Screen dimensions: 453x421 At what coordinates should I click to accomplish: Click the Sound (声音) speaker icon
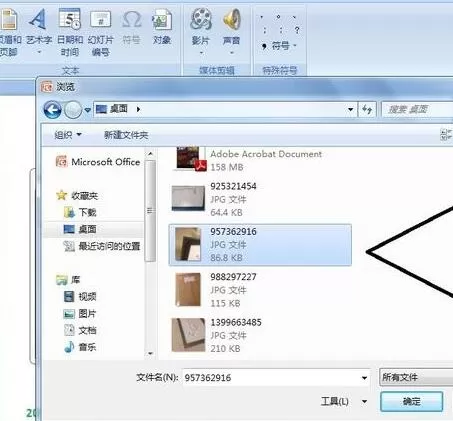pyautogui.click(x=231, y=19)
